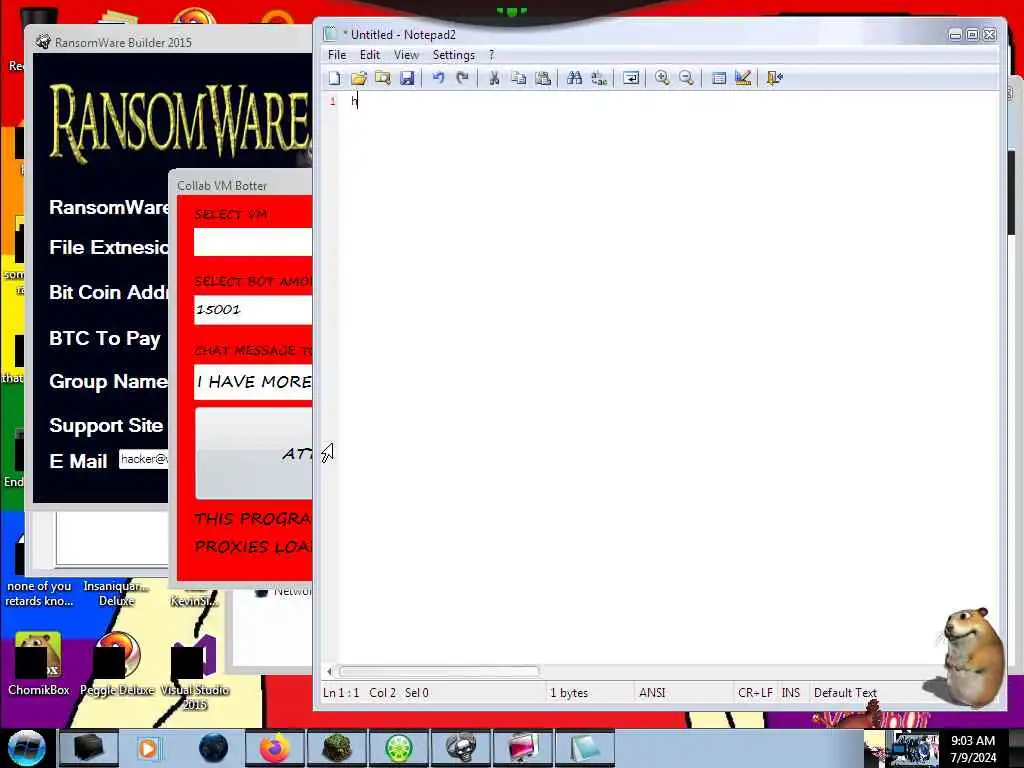Open the Visual Studio 2015 desktop icon

pos(195,673)
